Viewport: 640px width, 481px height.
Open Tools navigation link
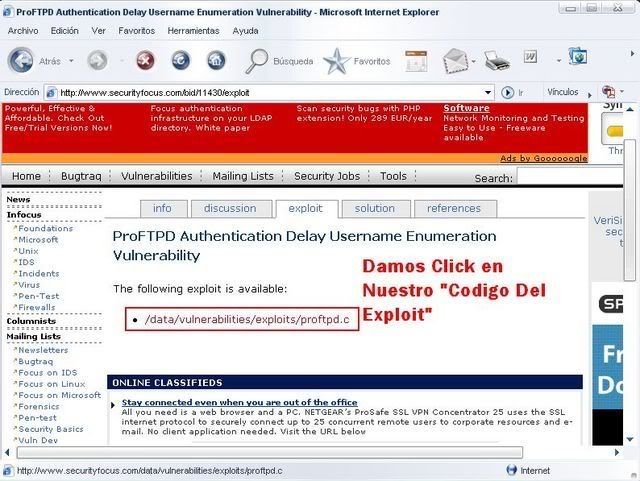(393, 176)
